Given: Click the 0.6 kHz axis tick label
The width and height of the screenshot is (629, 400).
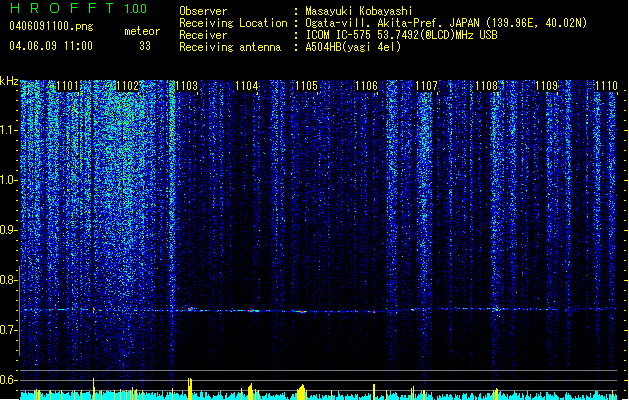Looking at the screenshot, I should [x=9, y=380].
